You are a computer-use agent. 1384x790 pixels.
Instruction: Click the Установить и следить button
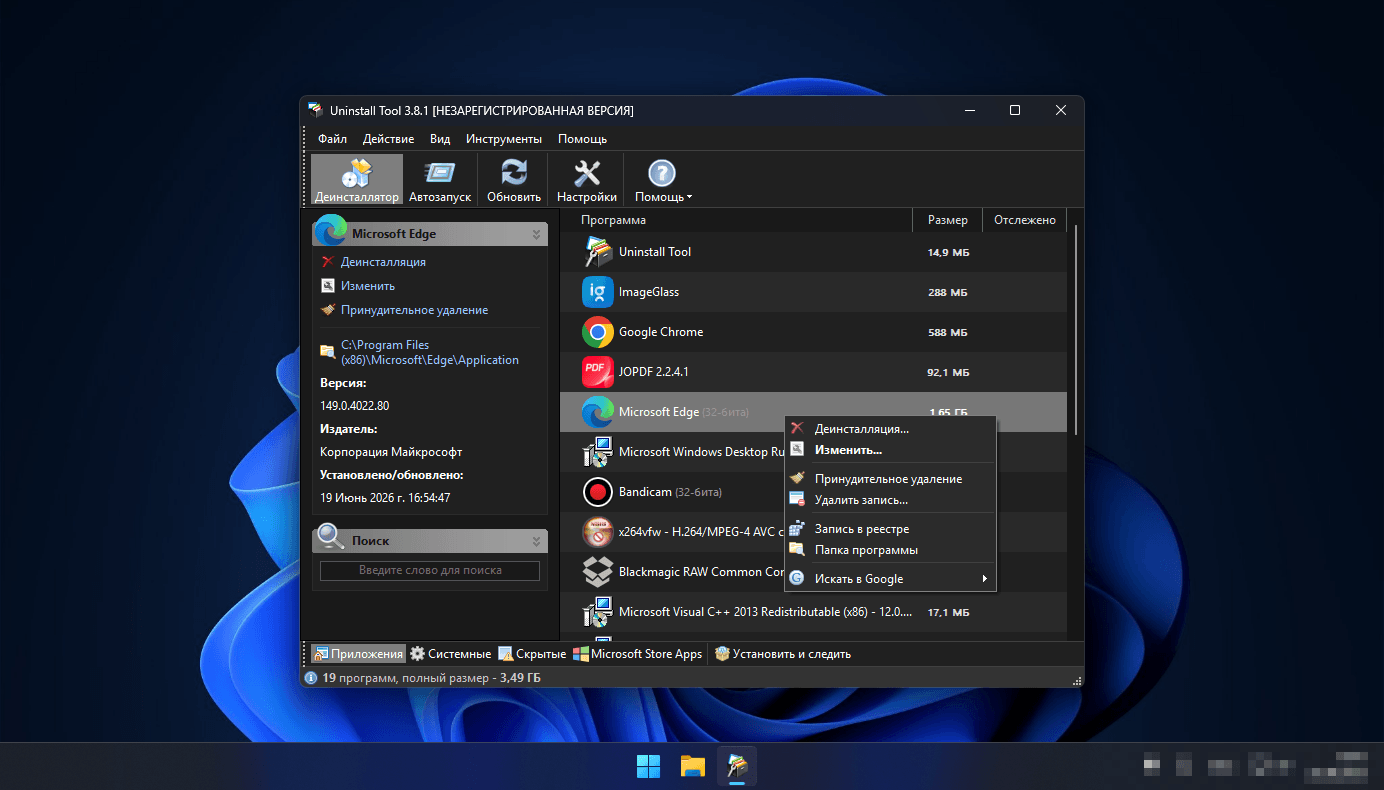point(783,654)
